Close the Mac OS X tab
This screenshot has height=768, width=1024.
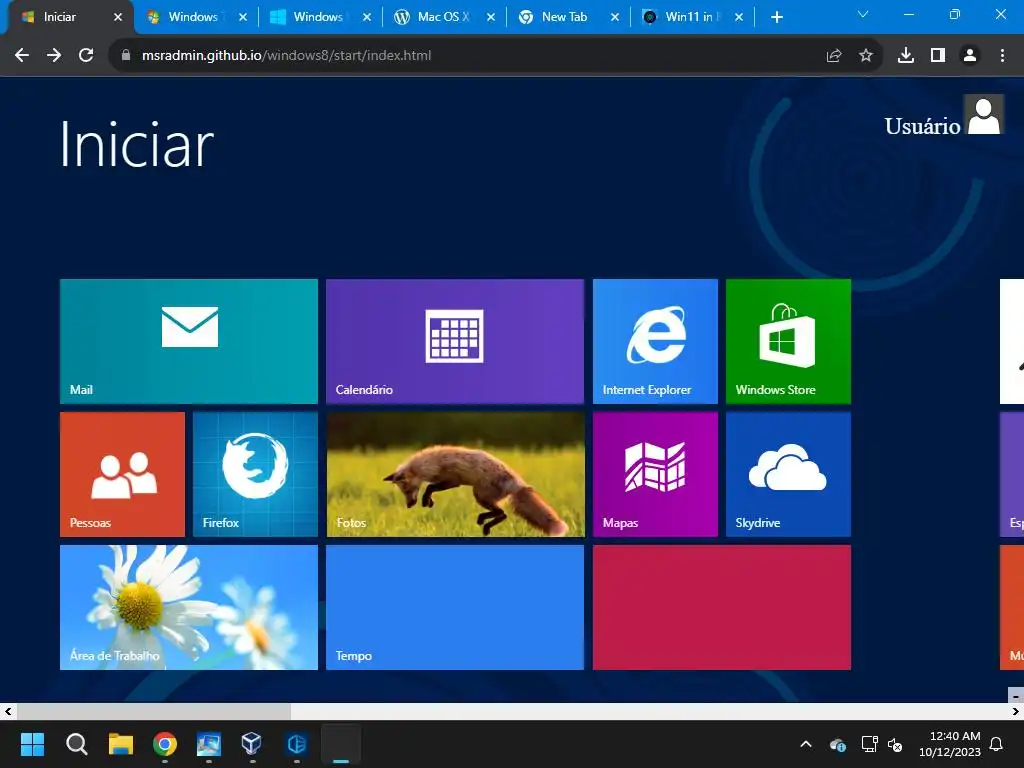click(x=490, y=17)
